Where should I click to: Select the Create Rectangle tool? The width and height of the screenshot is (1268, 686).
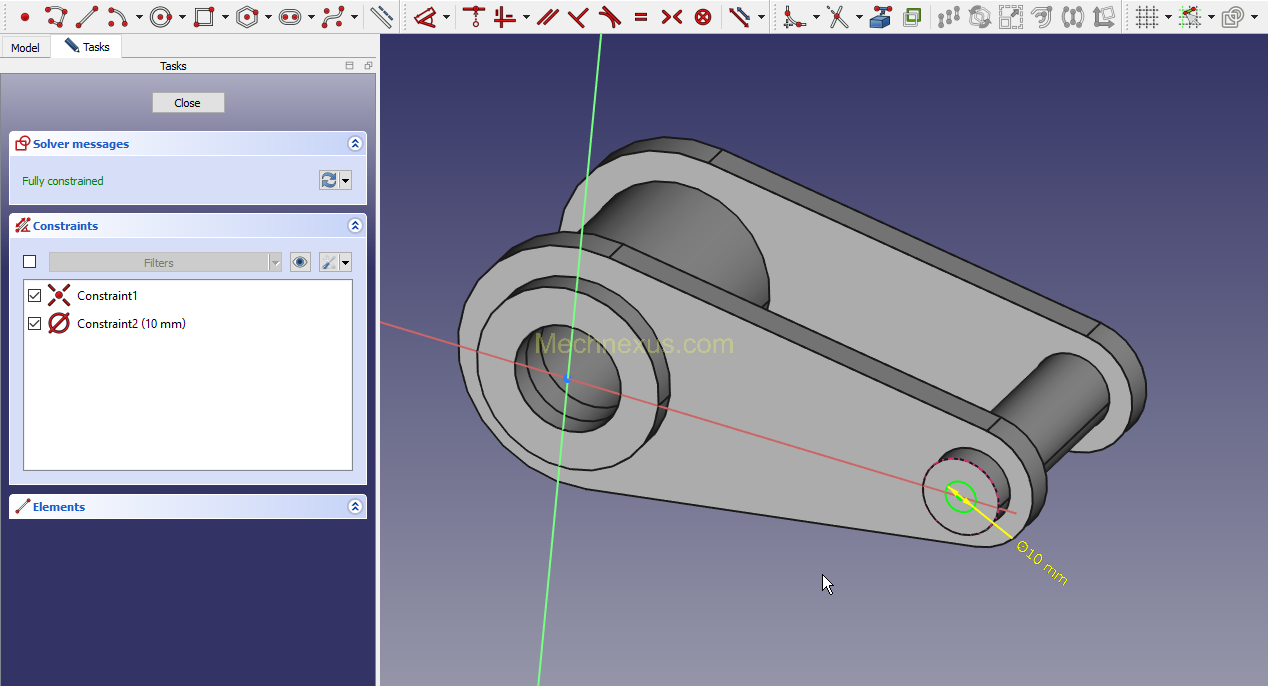(x=204, y=17)
